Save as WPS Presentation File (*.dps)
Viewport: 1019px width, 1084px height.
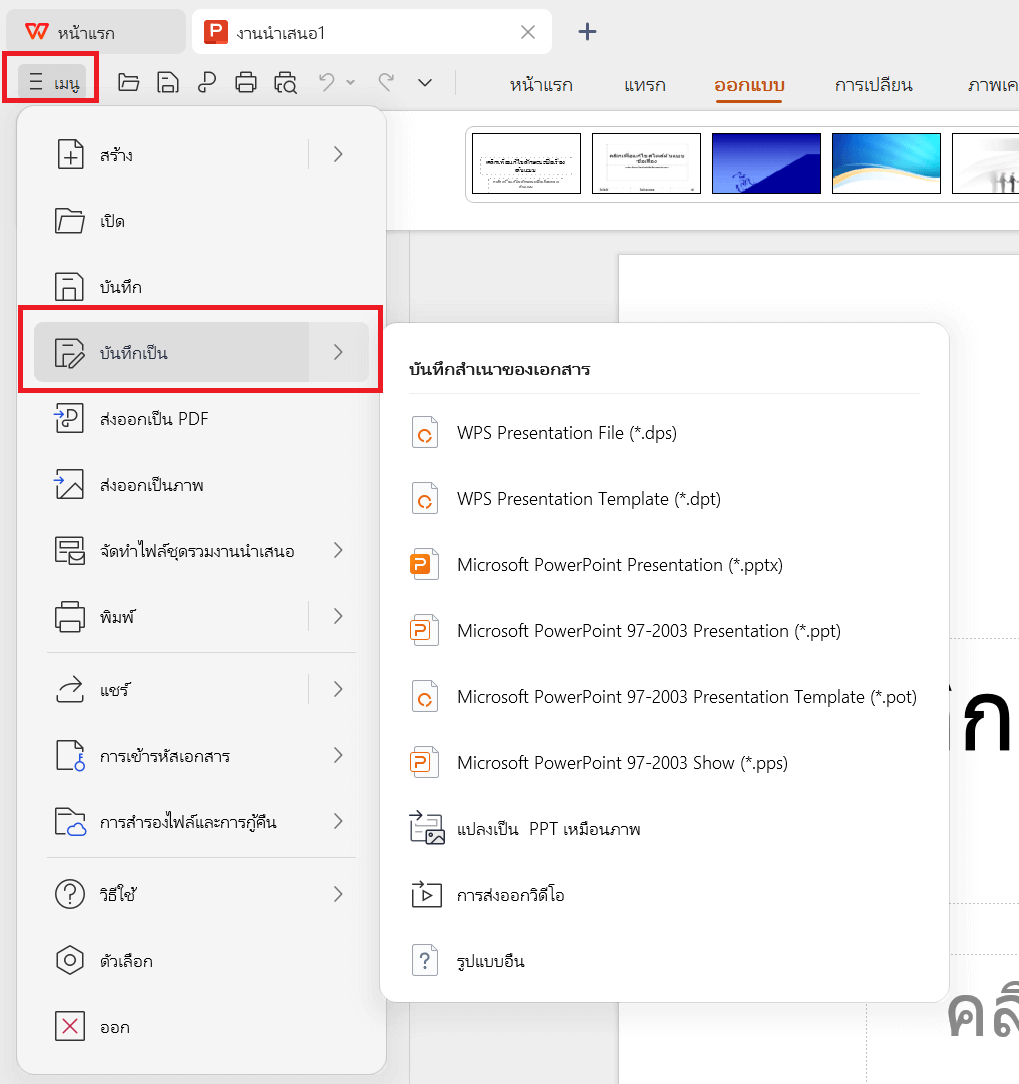(x=664, y=433)
